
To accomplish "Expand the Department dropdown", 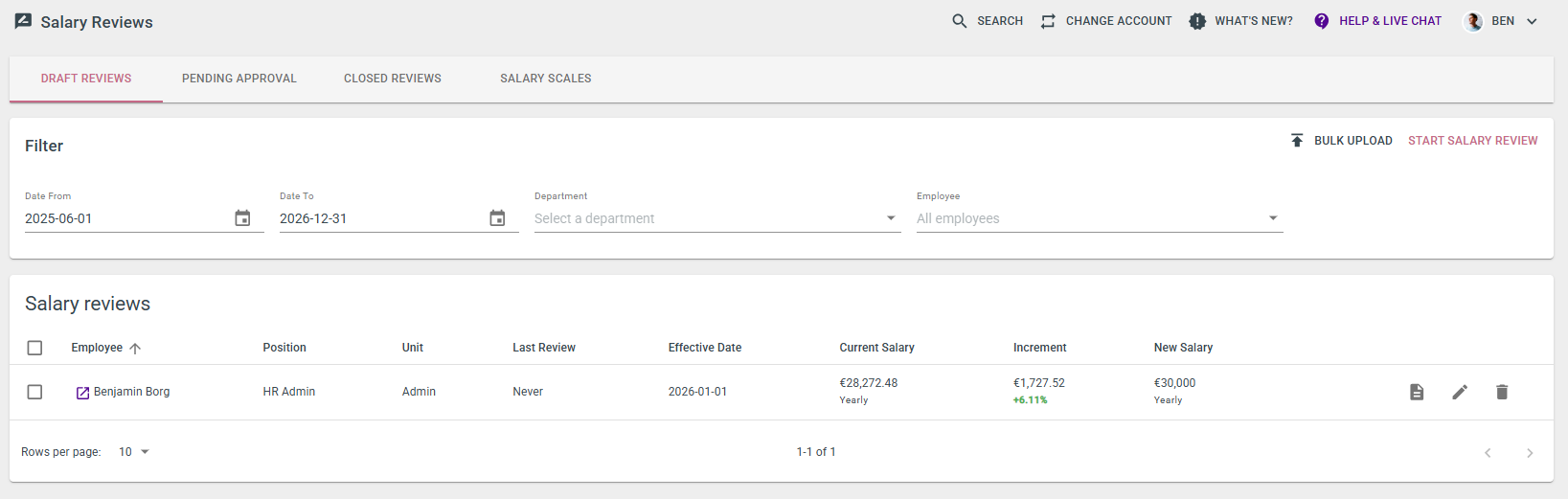I will pyautogui.click(x=717, y=218).
